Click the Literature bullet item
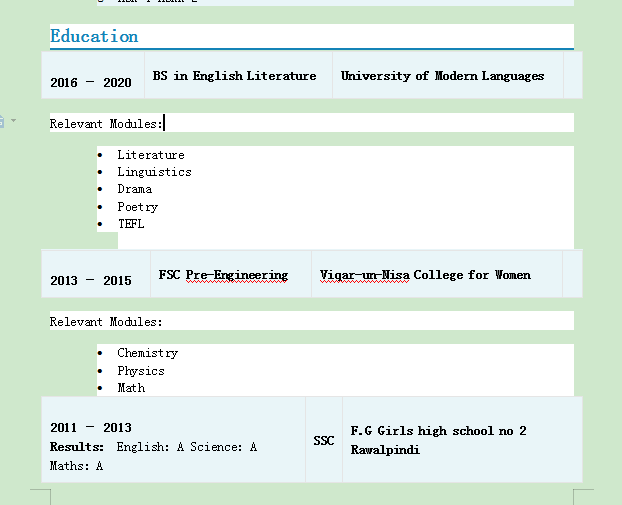 click(150, 155)
